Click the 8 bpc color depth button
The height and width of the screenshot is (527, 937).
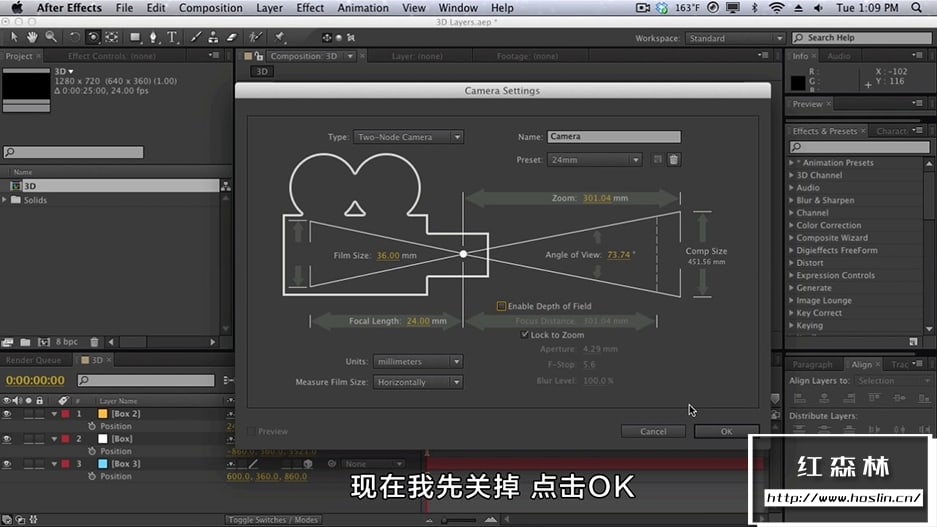[66, 342]
